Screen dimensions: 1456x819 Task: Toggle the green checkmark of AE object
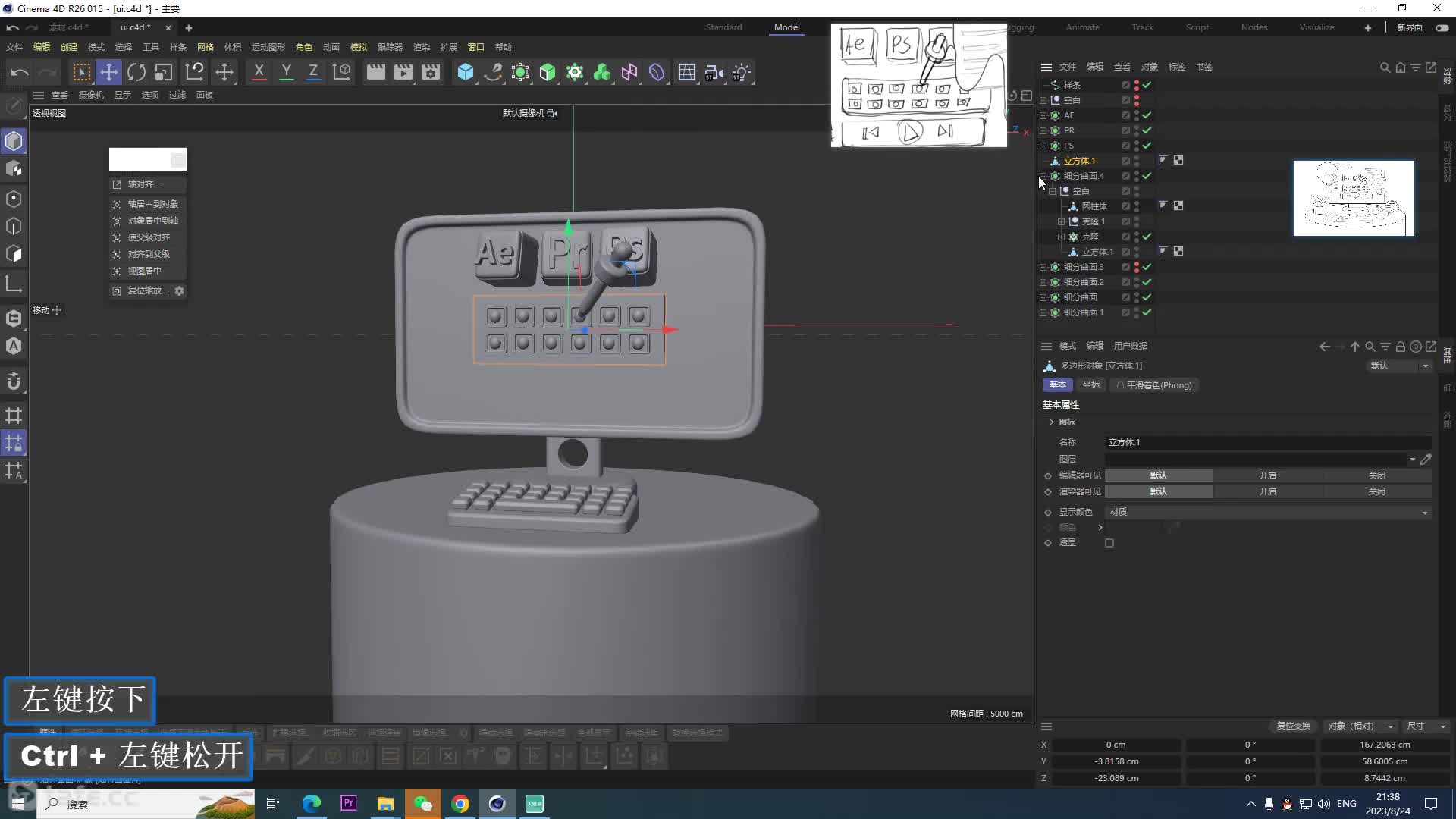coord(1147,115)
